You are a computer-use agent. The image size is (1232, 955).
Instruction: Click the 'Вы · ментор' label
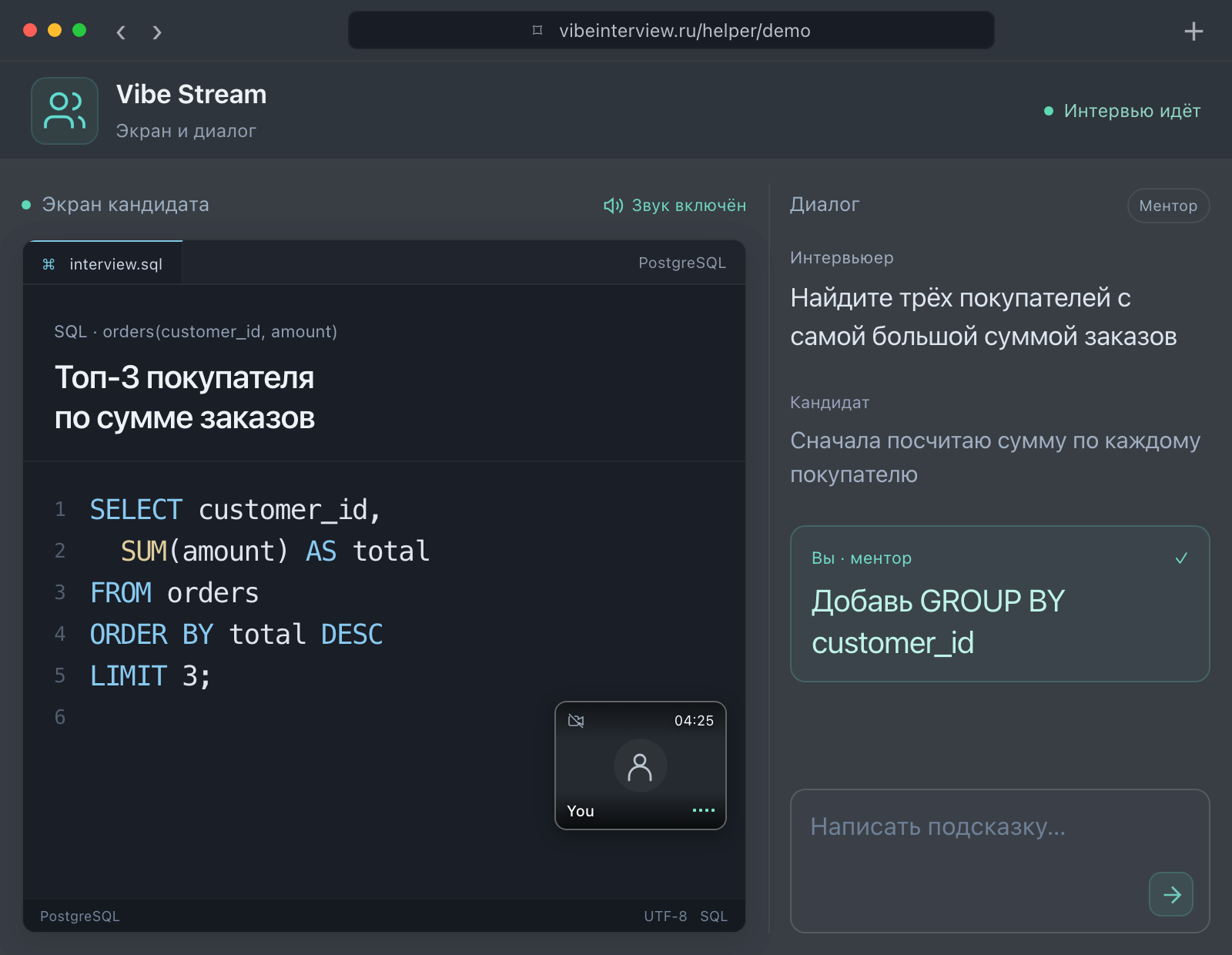point(862,558)
